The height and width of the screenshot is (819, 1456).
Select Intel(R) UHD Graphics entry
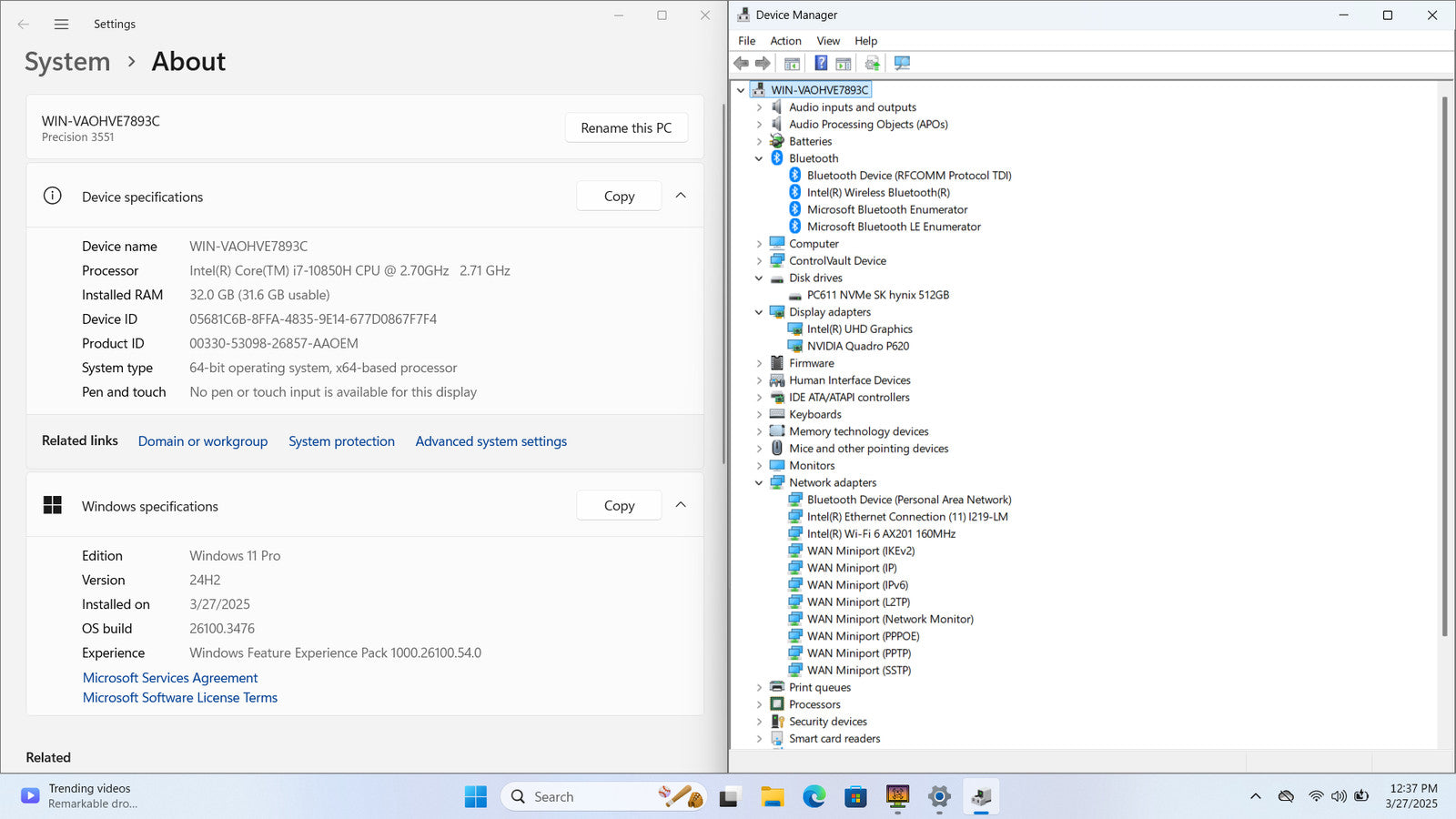click(860, 329)
